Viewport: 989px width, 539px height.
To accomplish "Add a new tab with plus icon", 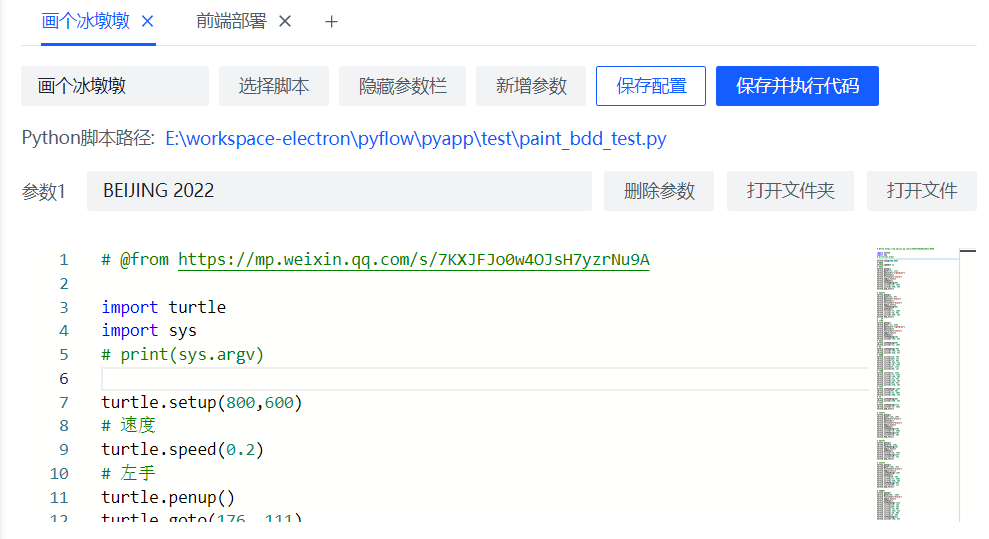I will [x=332, y=22].
